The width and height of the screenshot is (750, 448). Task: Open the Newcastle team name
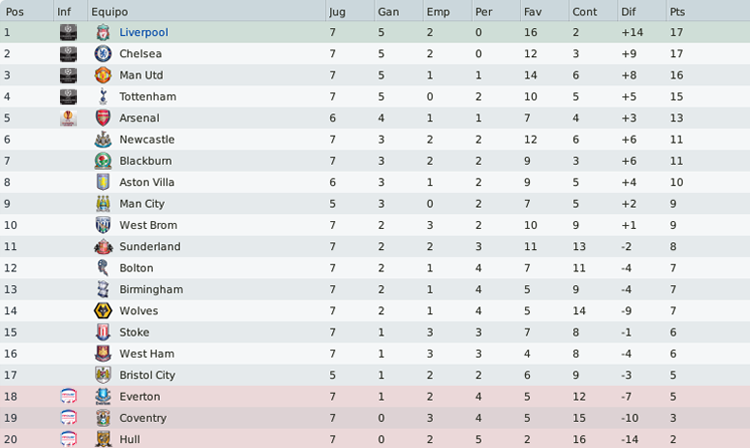147,139
